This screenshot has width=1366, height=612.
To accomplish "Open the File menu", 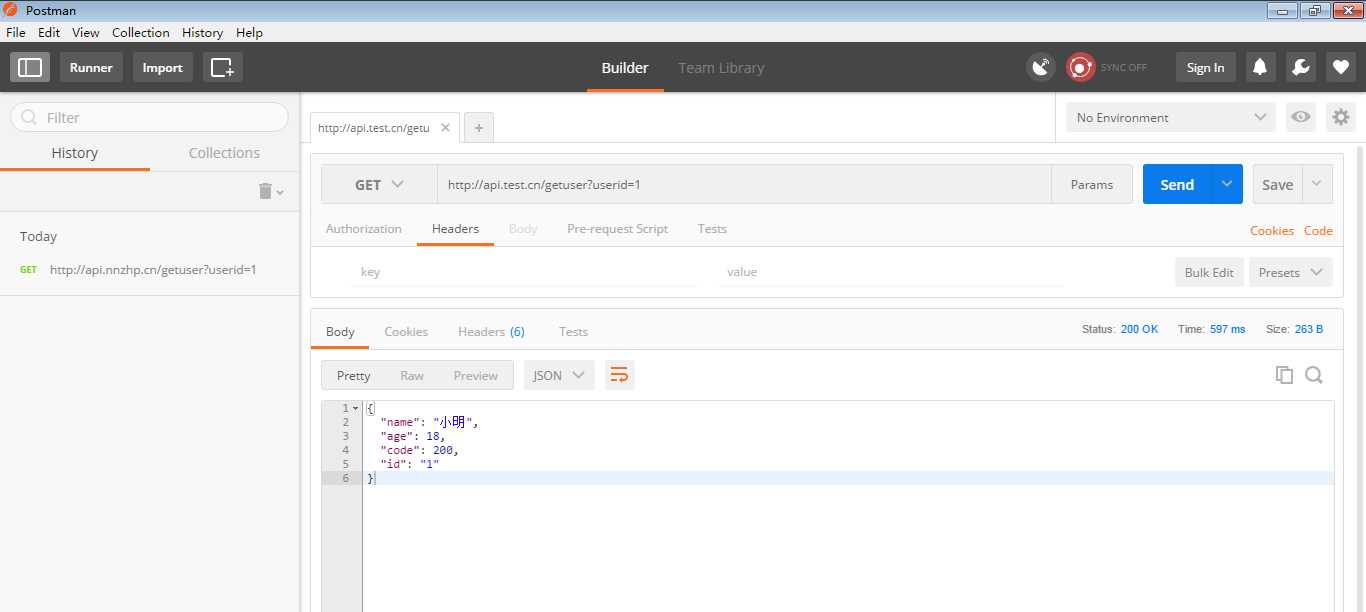I will coord(16,32).
